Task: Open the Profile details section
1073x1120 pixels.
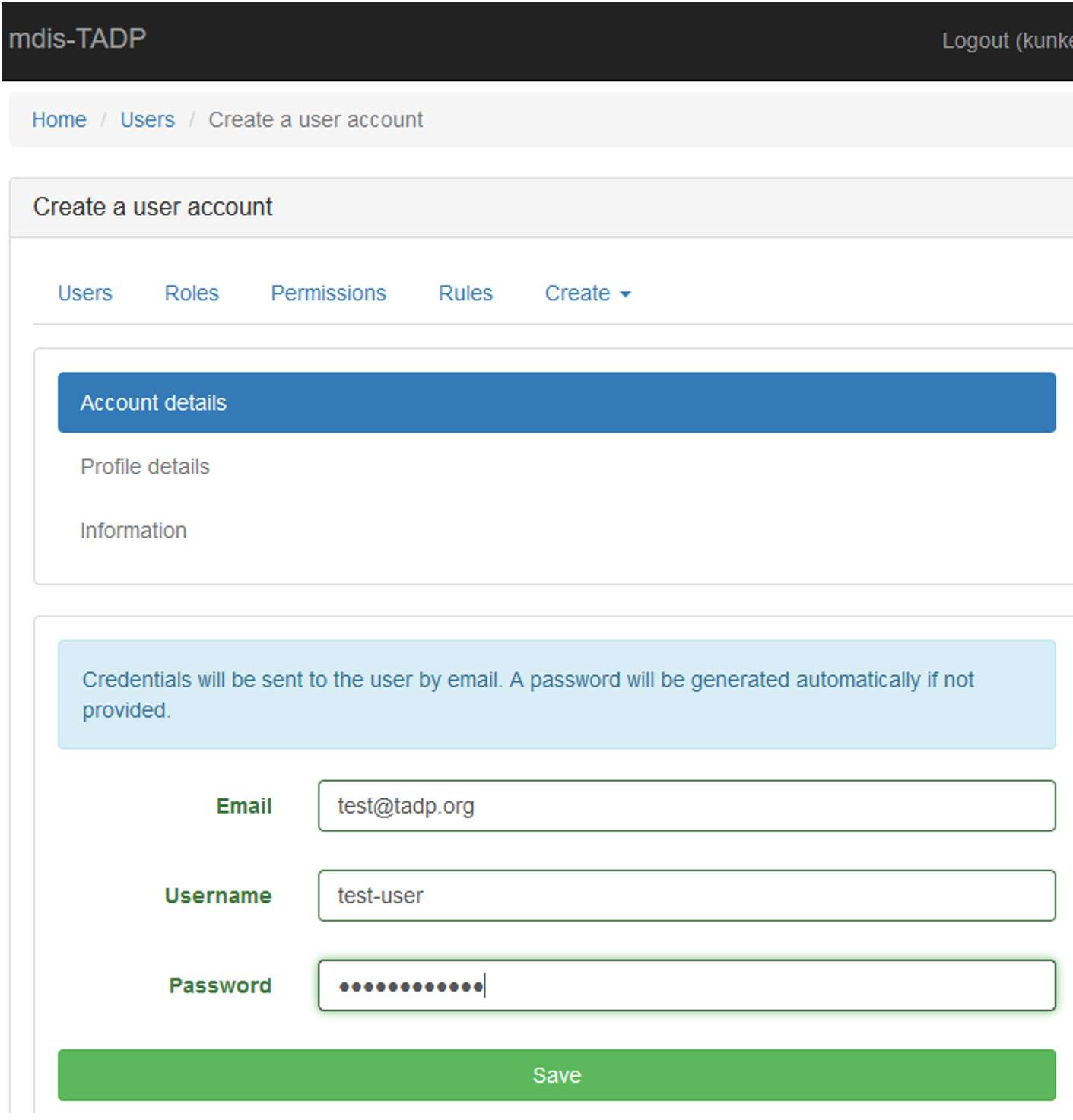Action: click(x=144, y=466)
